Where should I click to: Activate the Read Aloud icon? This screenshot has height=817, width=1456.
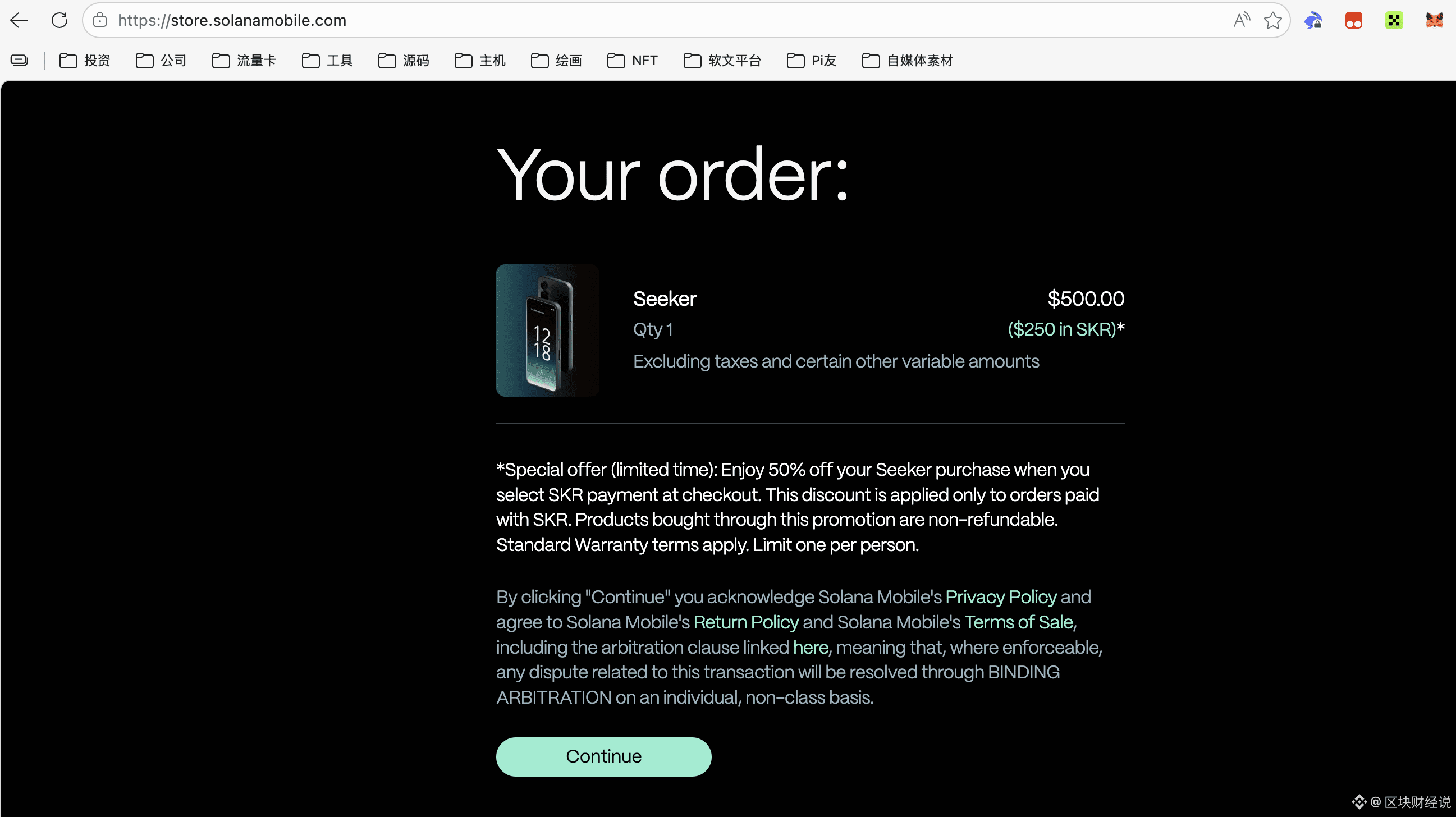[x=1241, y=20]
